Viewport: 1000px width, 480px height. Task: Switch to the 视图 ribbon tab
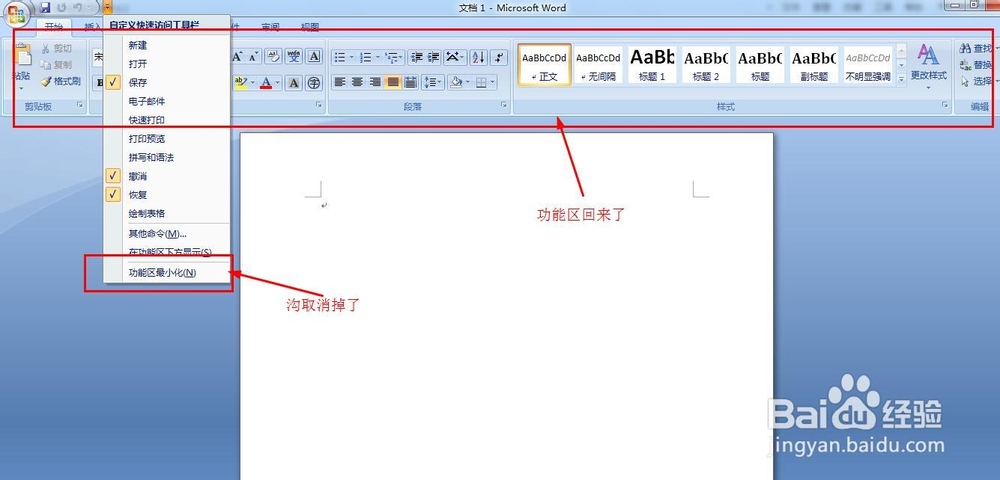pyautogui.click(x=310, y=27)
